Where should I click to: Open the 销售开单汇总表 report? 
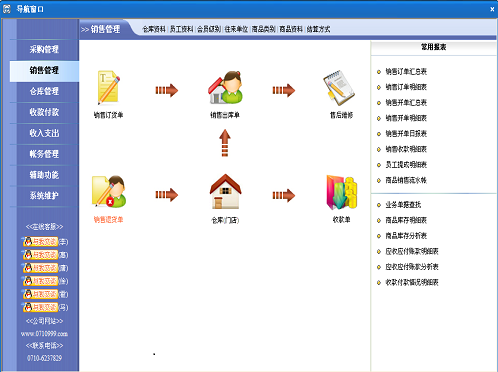(406, 103)
